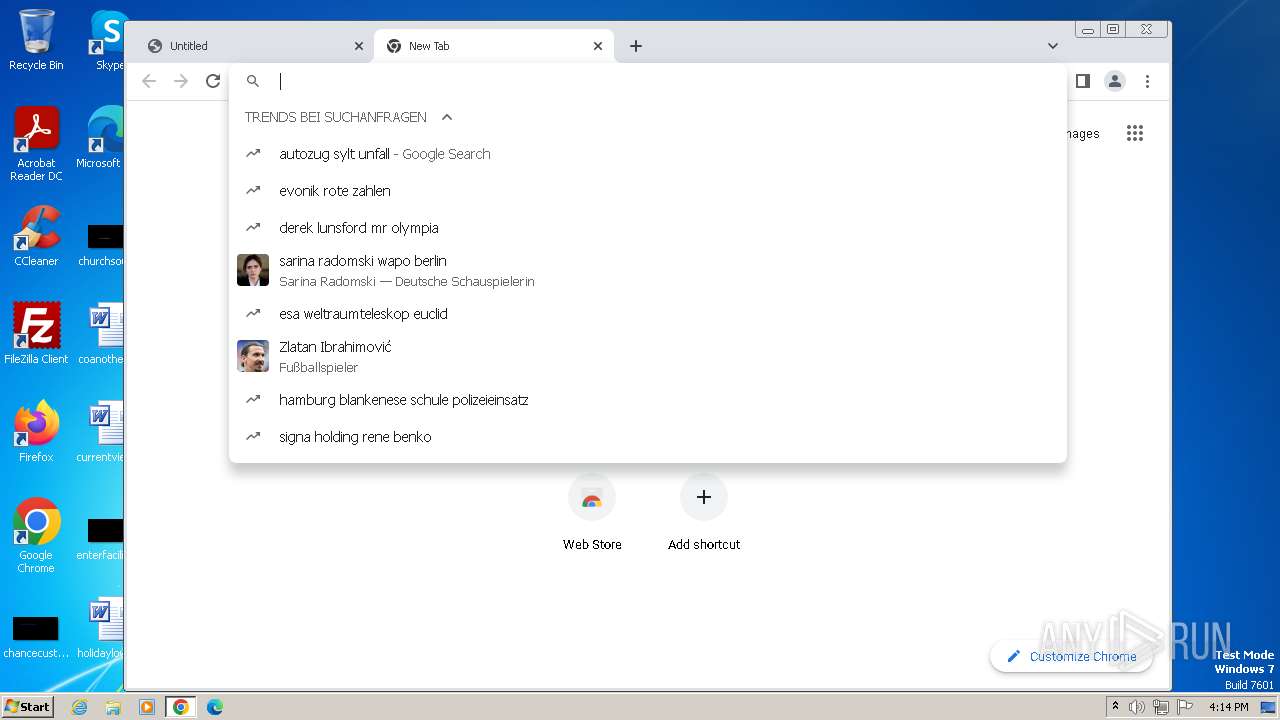Choose suggestion evonik rote zahlen
This screenshot has height=720, width=1280.
(x=648, y=191)
